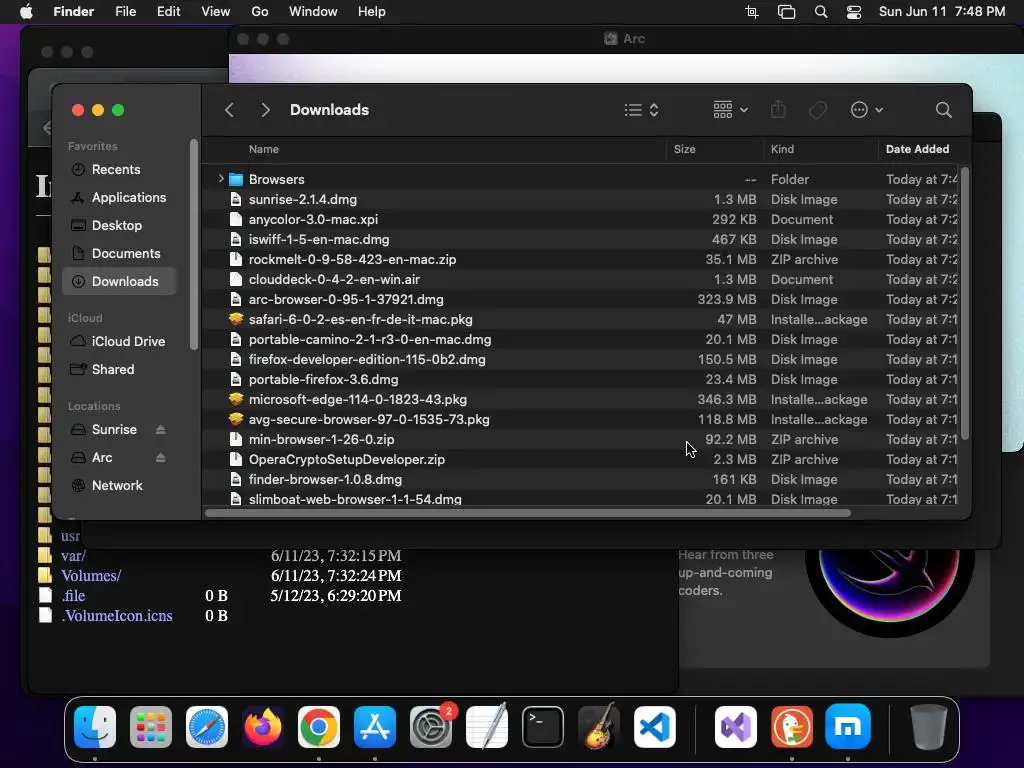Screen dimensions: 1024x768
Task: Open the list view switcher control
Action: (641, 110)
